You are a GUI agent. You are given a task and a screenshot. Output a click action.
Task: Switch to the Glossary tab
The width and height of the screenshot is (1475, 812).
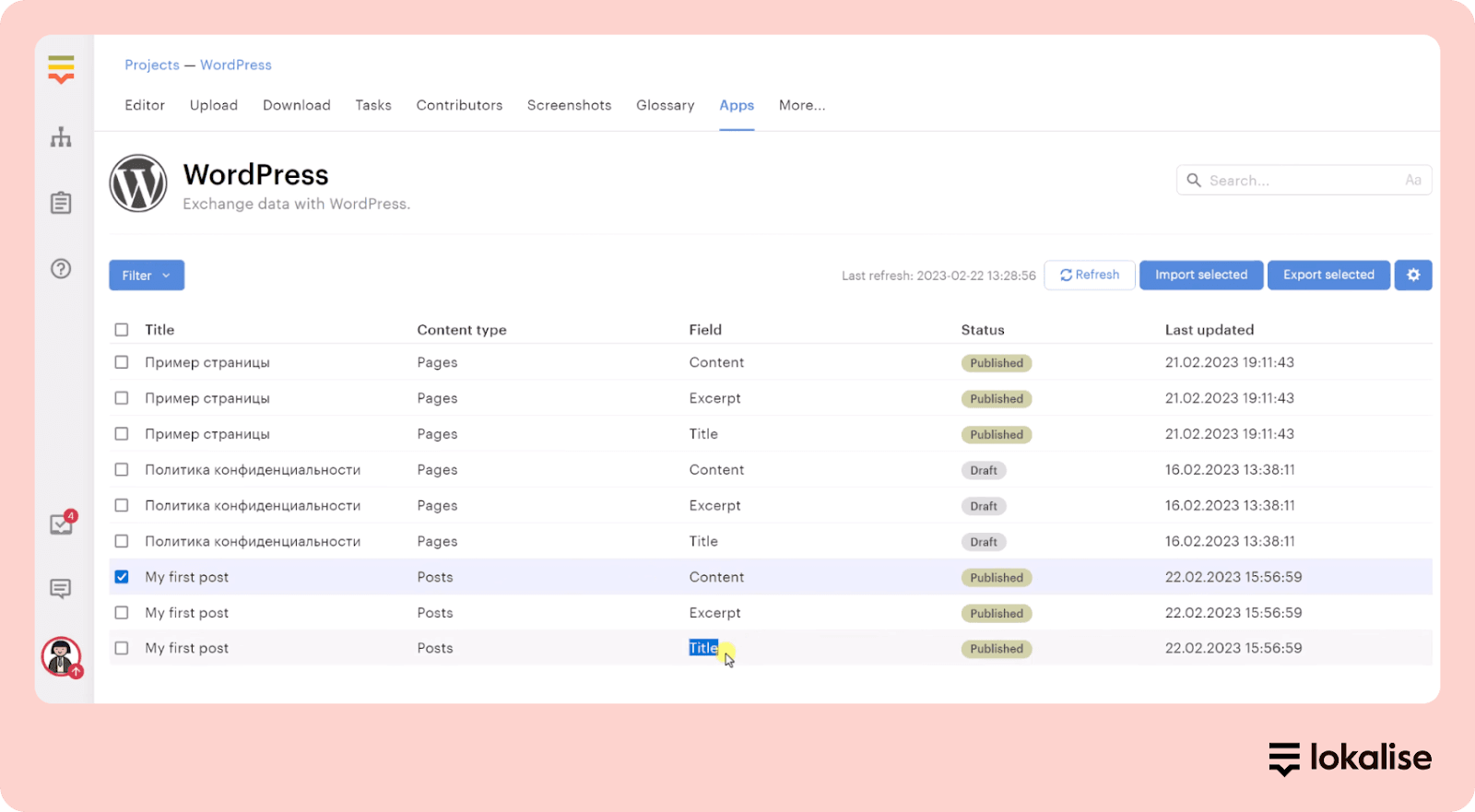pyautogui.click(x=665, y=105)
